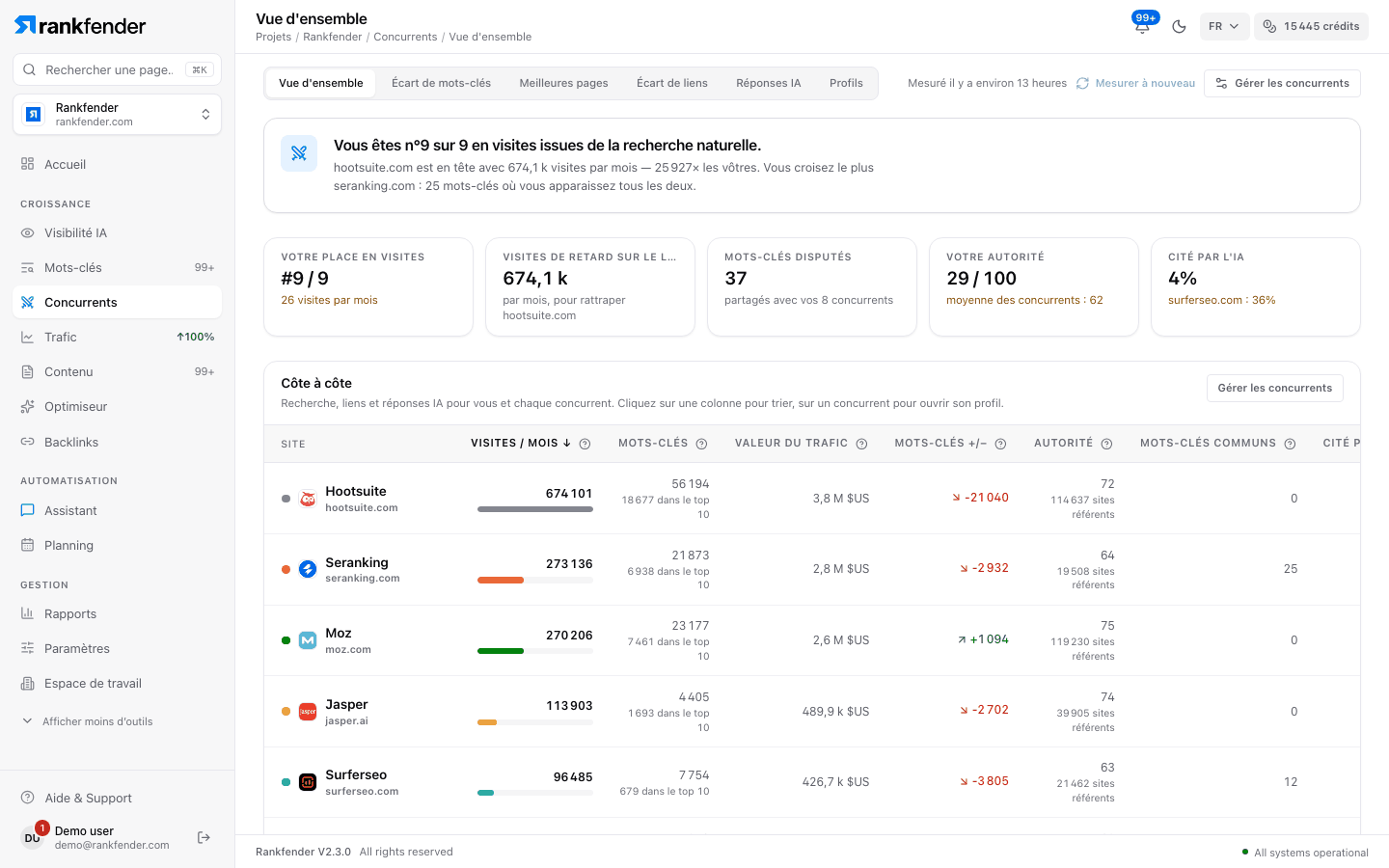Click the search page field
This screenshot has width=1389, height=868.
click(117, 69)
